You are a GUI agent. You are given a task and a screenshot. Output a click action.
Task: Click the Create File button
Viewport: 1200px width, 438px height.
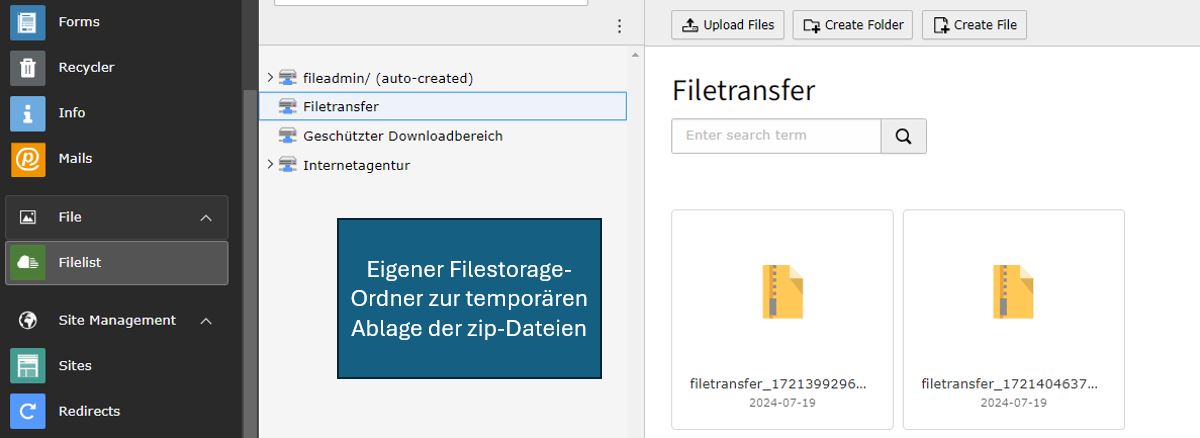click(974, 25)
